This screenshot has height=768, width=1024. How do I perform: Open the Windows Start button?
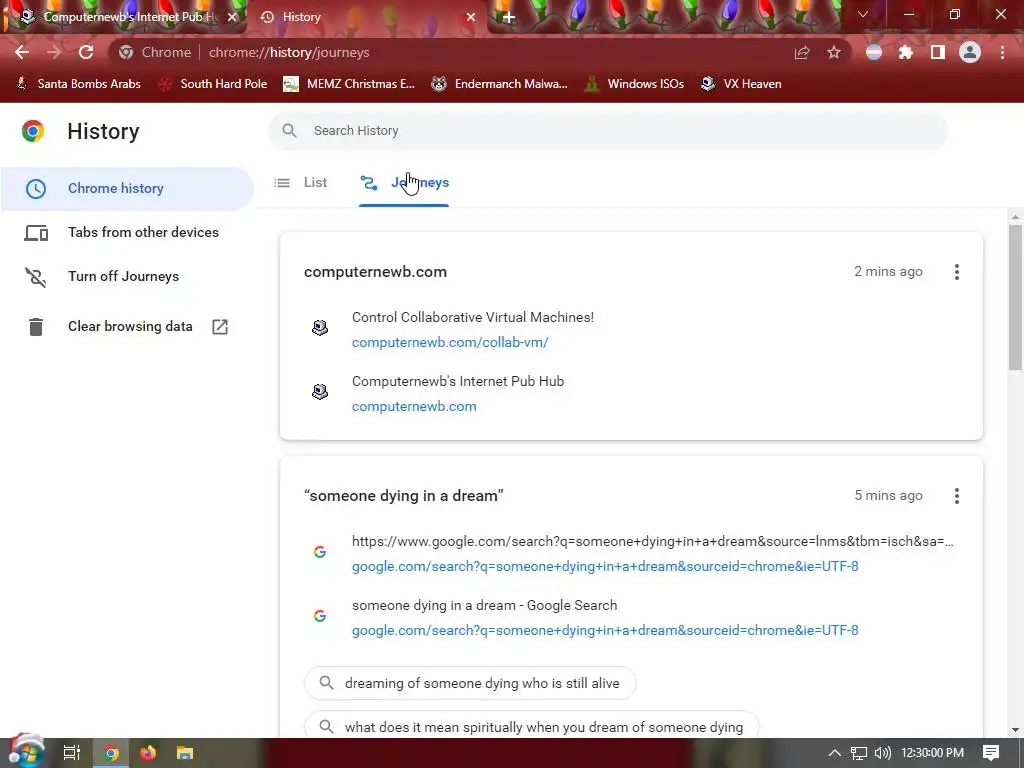(25, 752)
